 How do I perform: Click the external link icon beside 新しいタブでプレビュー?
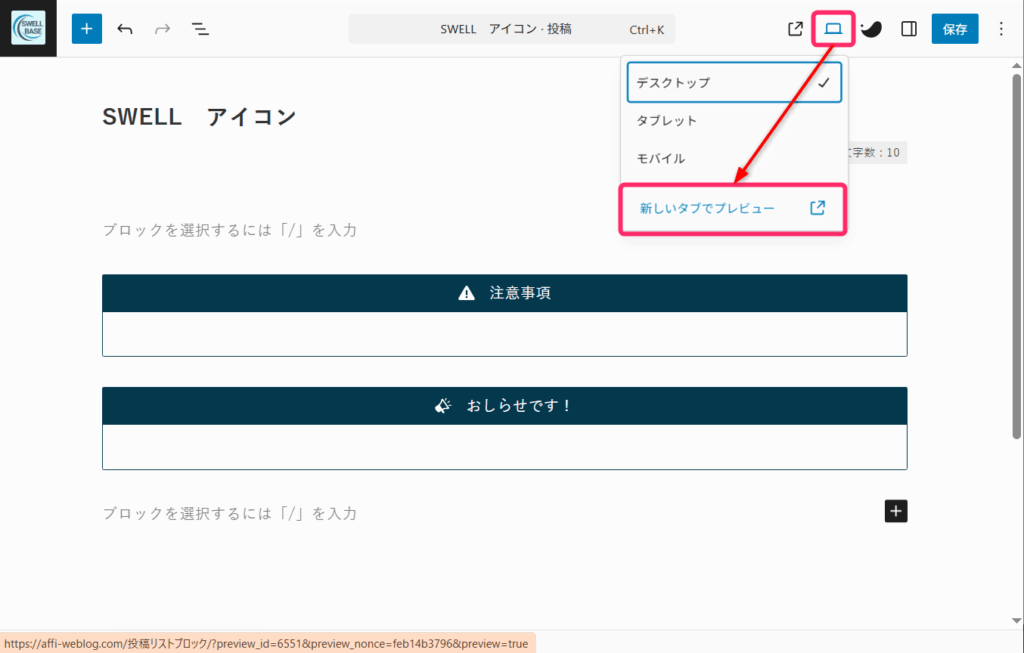(x=818, y=208)
